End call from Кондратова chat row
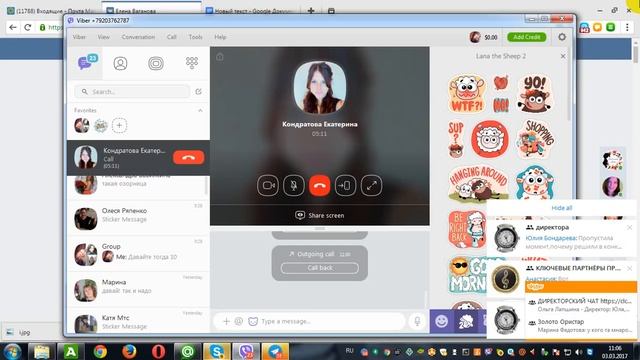Image resolution: width=640 pixels, height=360 pixels. tap(188, 158)
